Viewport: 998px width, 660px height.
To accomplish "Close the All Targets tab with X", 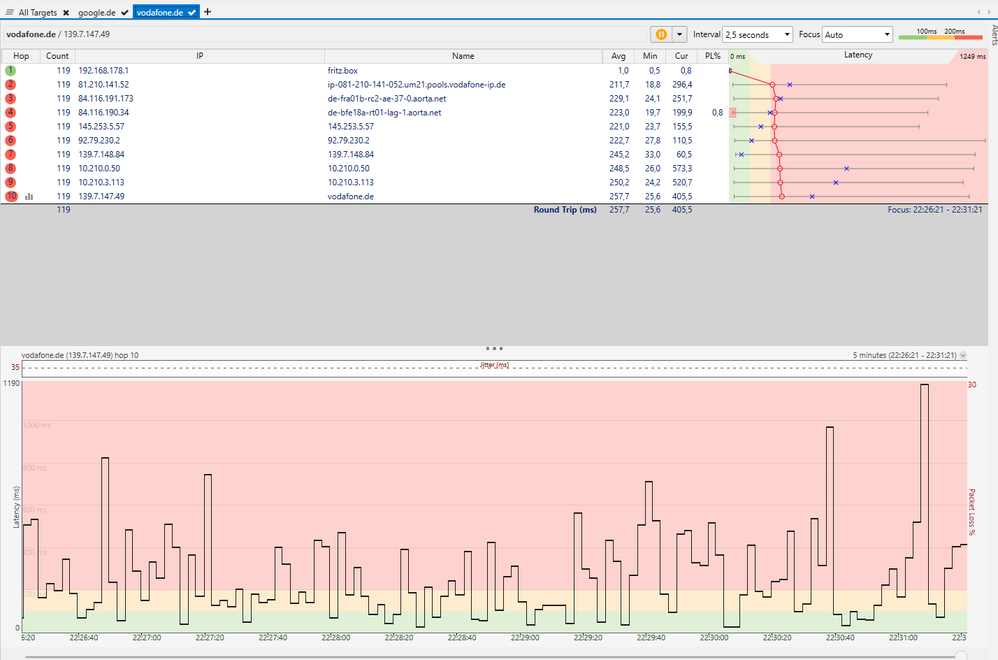I will 65,12.
